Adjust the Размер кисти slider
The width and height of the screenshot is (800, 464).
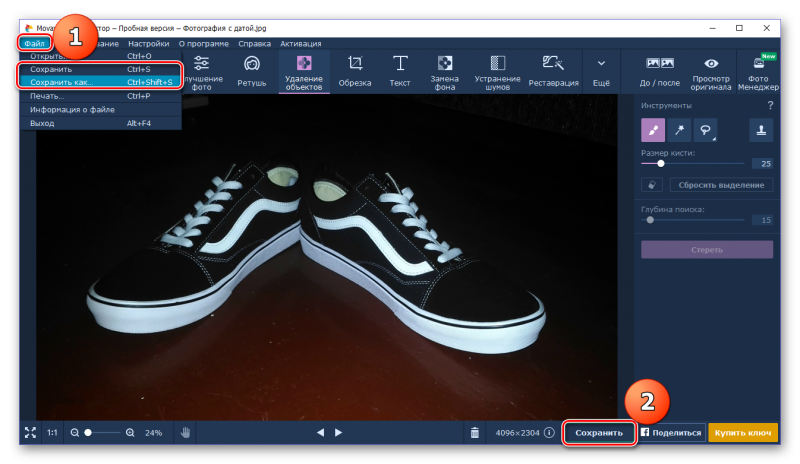(x=661, y=162)
